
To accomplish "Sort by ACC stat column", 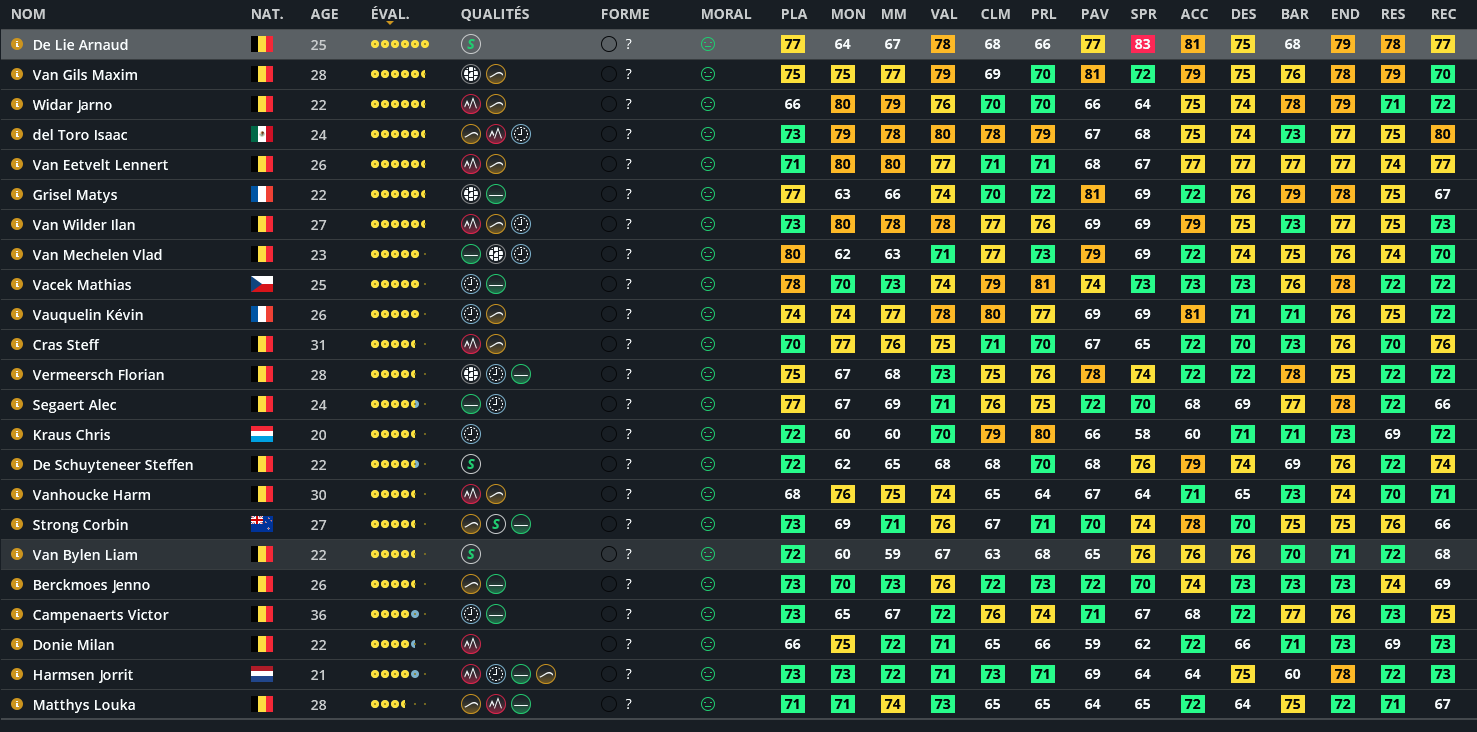I will (x=1194, y=14).
